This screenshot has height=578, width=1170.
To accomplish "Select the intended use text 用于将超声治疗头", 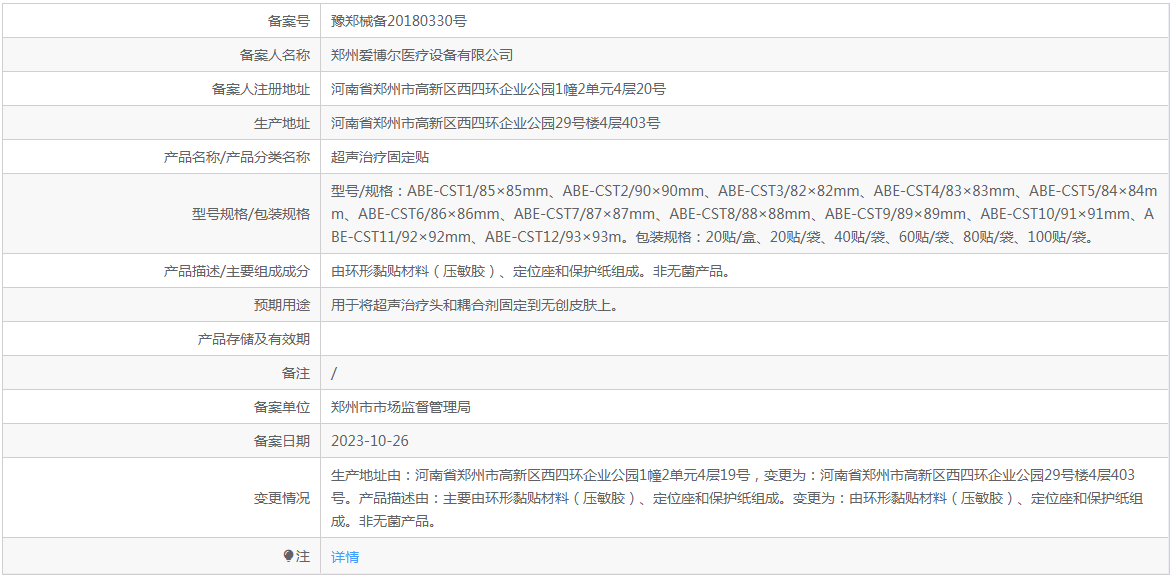I will (475, 305).
